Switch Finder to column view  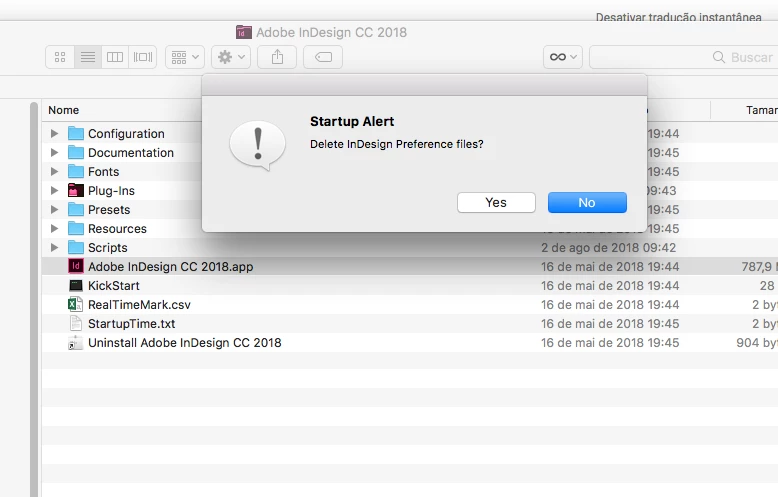pyautogui.click(x=115, y=57)
